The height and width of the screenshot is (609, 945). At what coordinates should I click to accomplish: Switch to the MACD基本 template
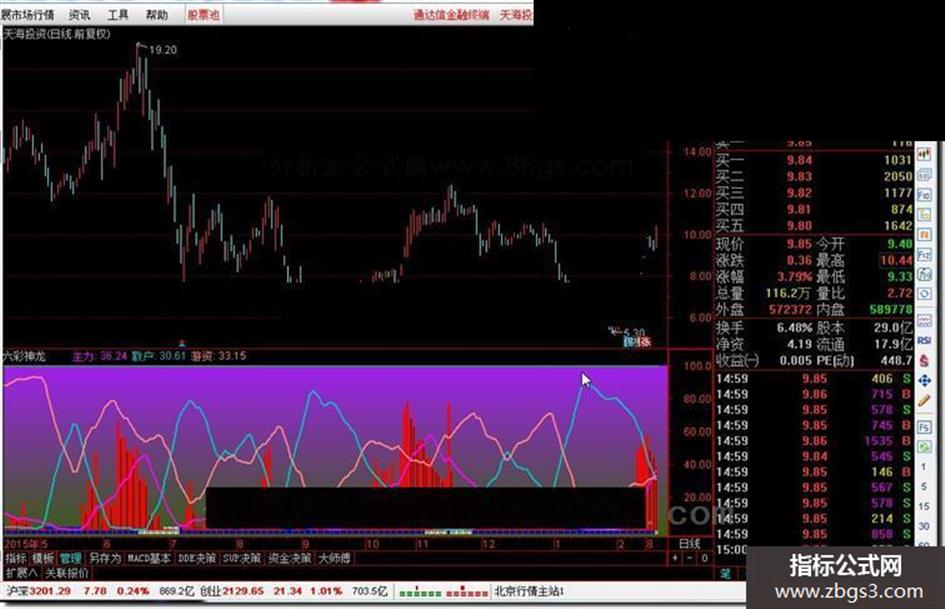coord(149,558)
